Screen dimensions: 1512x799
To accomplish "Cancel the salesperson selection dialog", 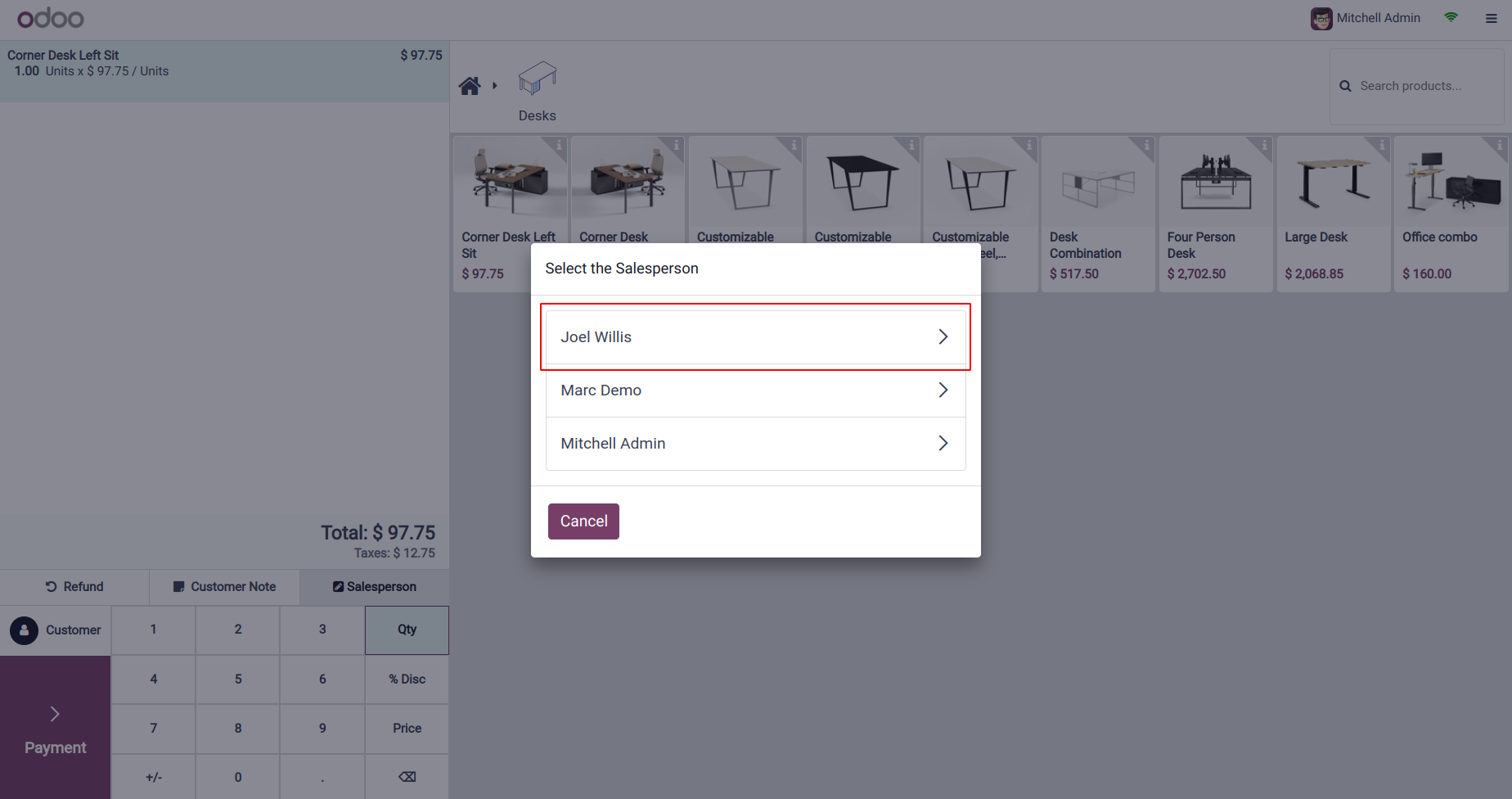I will coord(583,521).
